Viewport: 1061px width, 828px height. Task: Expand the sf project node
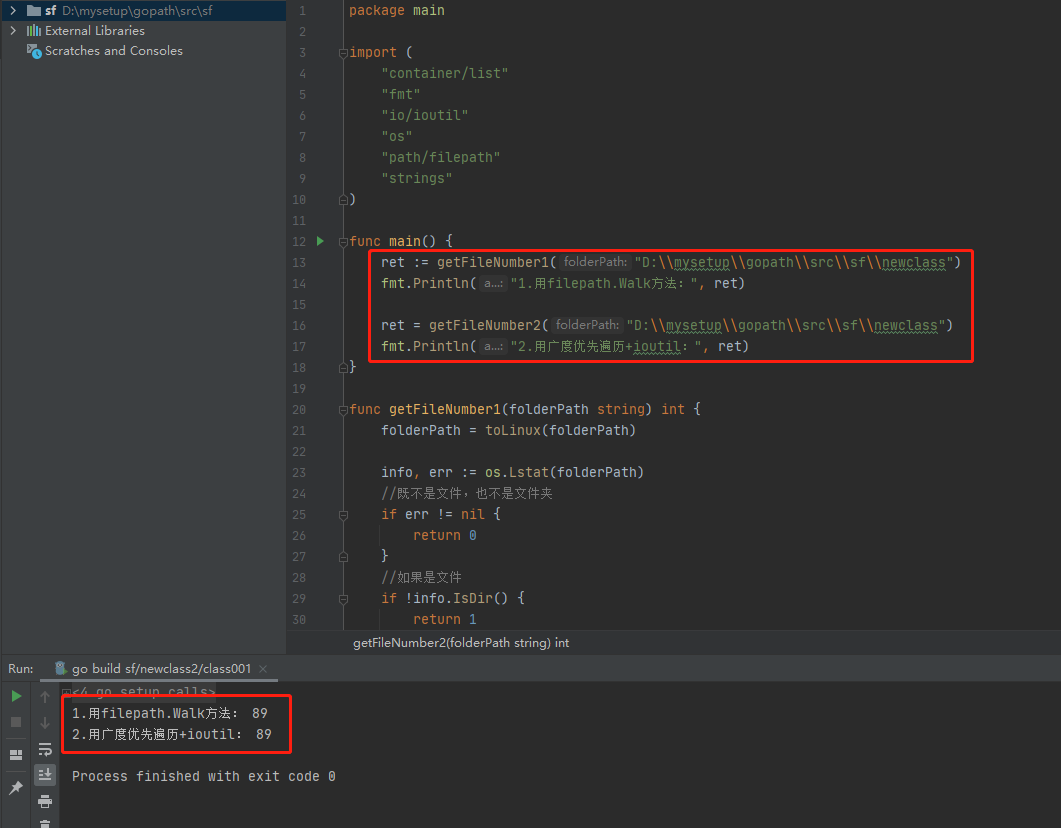(x=13, y=10)
